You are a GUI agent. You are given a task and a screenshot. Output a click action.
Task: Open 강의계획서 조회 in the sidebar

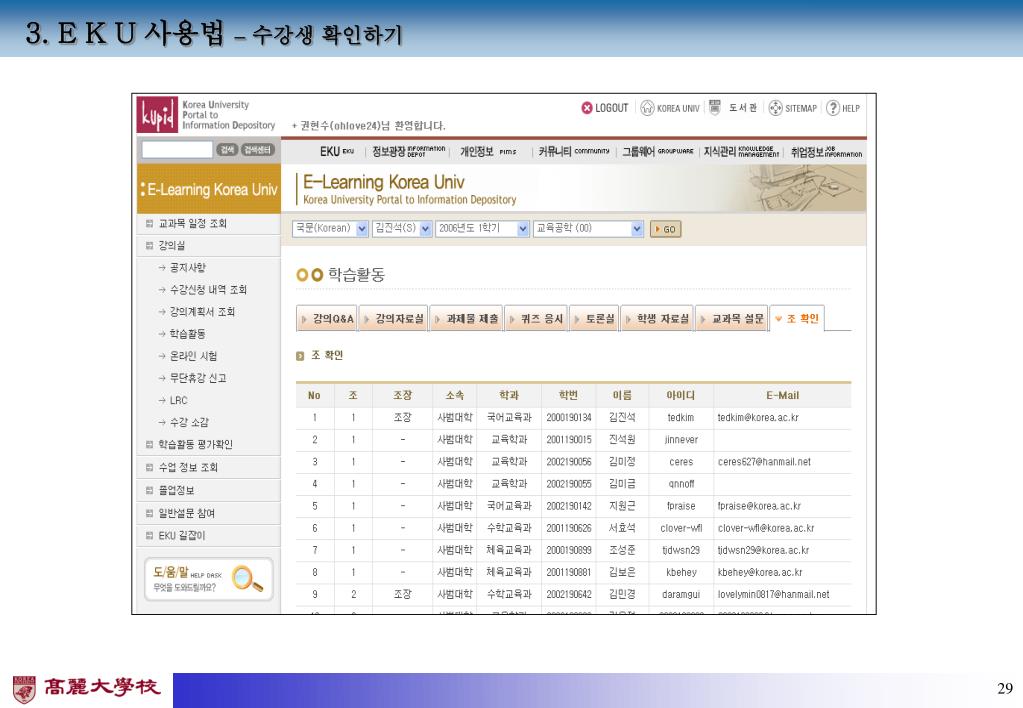pos(202,313)
